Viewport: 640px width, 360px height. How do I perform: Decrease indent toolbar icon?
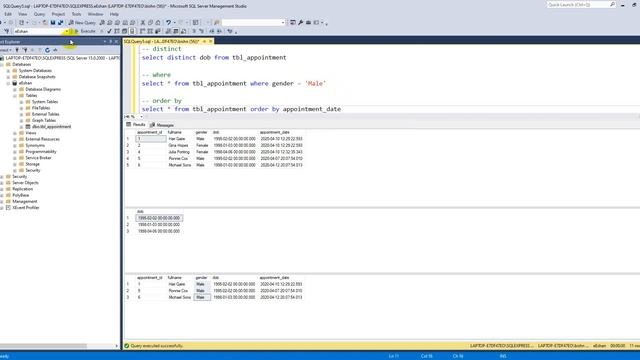point(211,31)
